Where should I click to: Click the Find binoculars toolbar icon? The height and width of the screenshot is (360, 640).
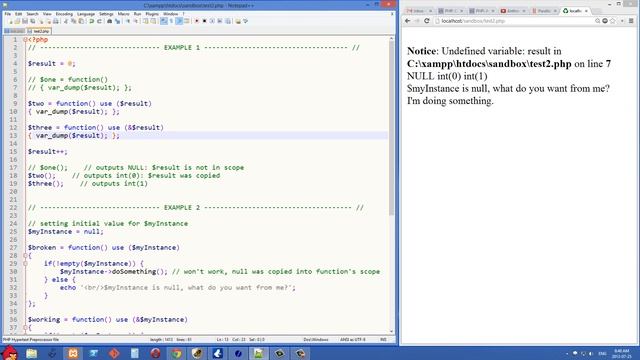pyautogui.click(x=109, y=21)
